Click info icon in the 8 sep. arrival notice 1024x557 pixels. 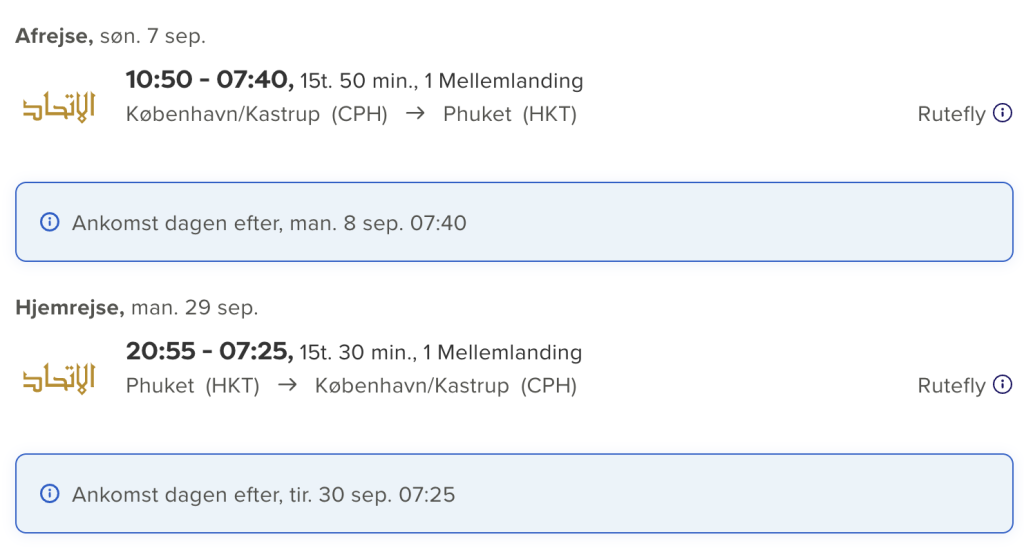[50, 222]
